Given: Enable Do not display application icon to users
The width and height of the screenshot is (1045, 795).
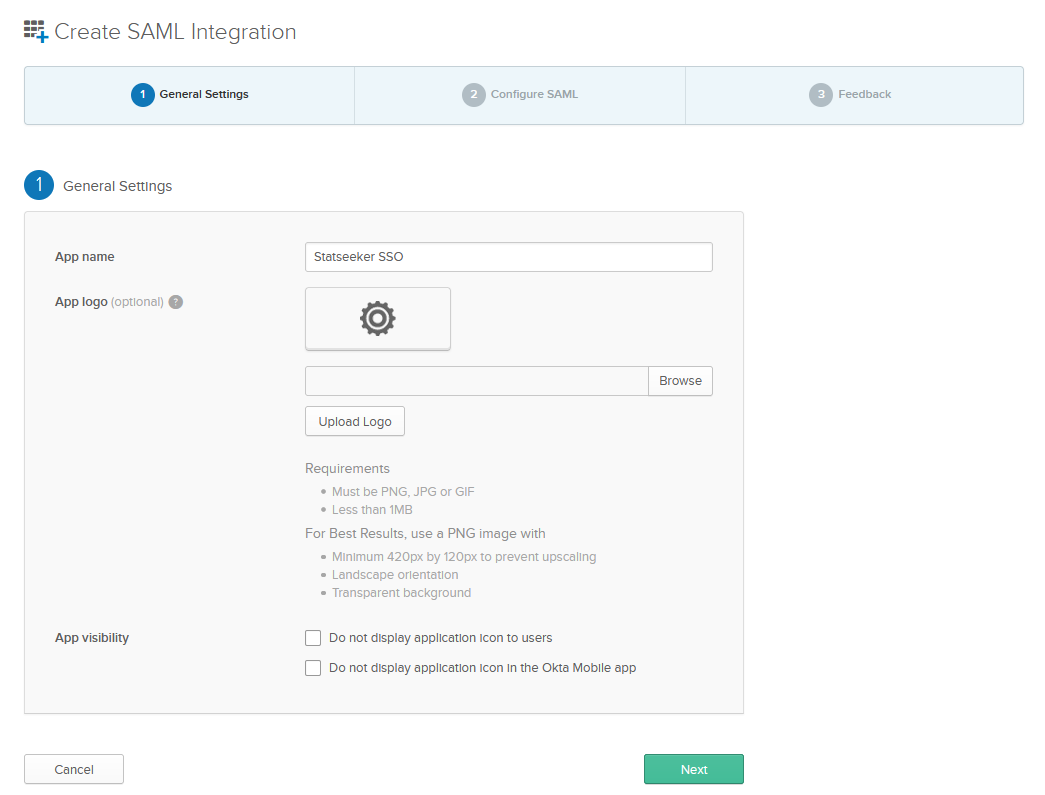Looking at the screenshot, I should [313, 638].
